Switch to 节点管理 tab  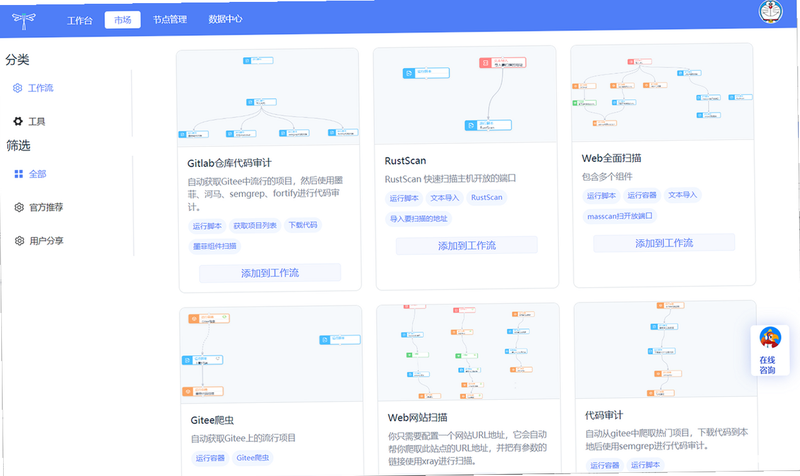[170, 19]
